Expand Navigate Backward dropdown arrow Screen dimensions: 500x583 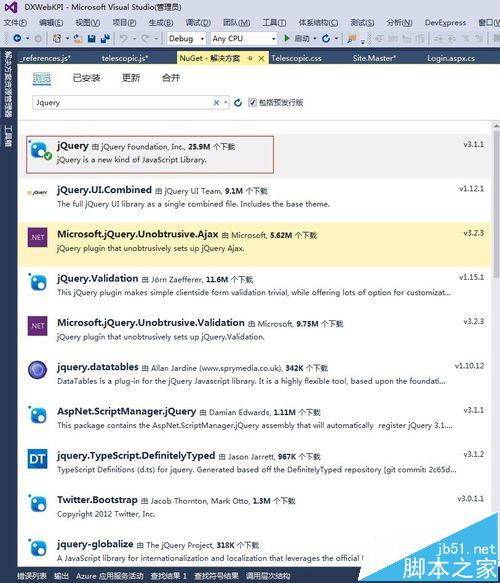pos(28,38)
